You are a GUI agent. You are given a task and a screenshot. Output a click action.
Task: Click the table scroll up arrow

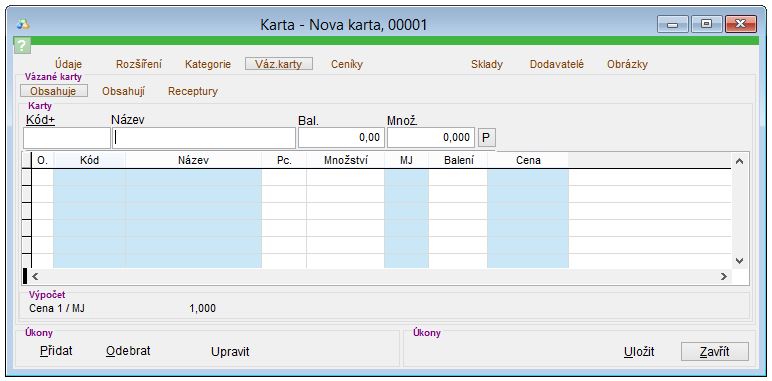click(x=739, y=161)
